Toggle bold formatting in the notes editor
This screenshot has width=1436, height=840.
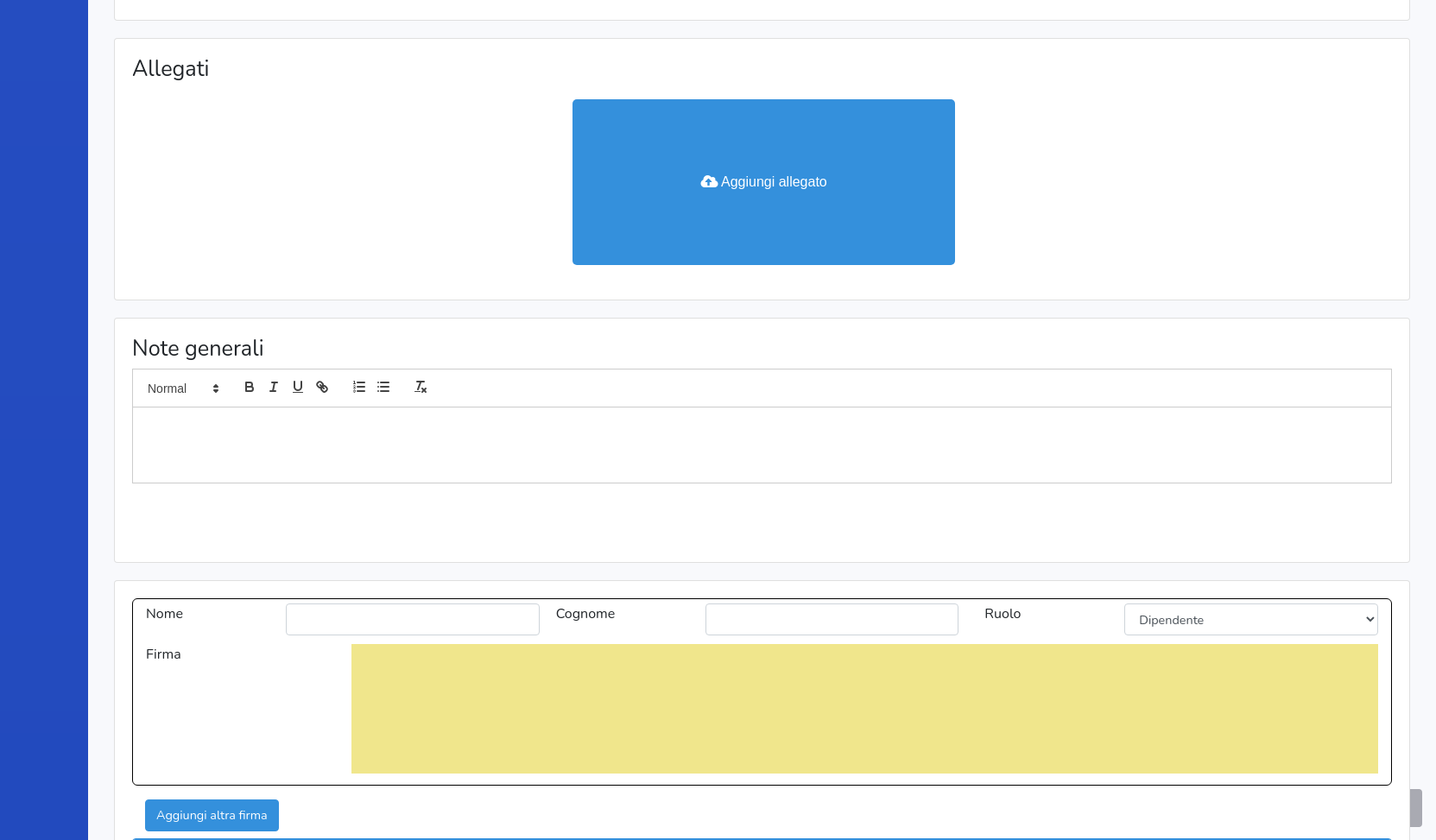point(249,388)
